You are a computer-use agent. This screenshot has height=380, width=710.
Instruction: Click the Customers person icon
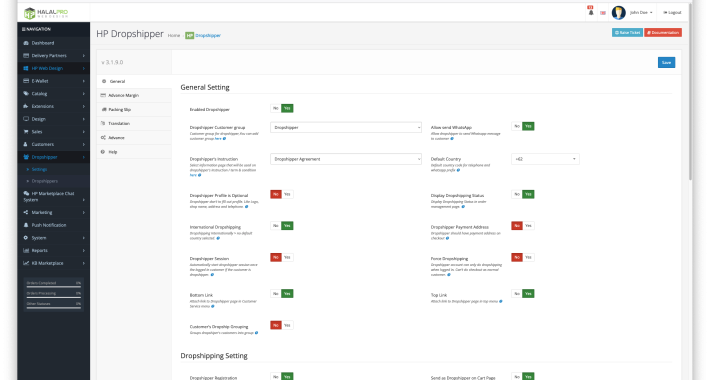26,144
